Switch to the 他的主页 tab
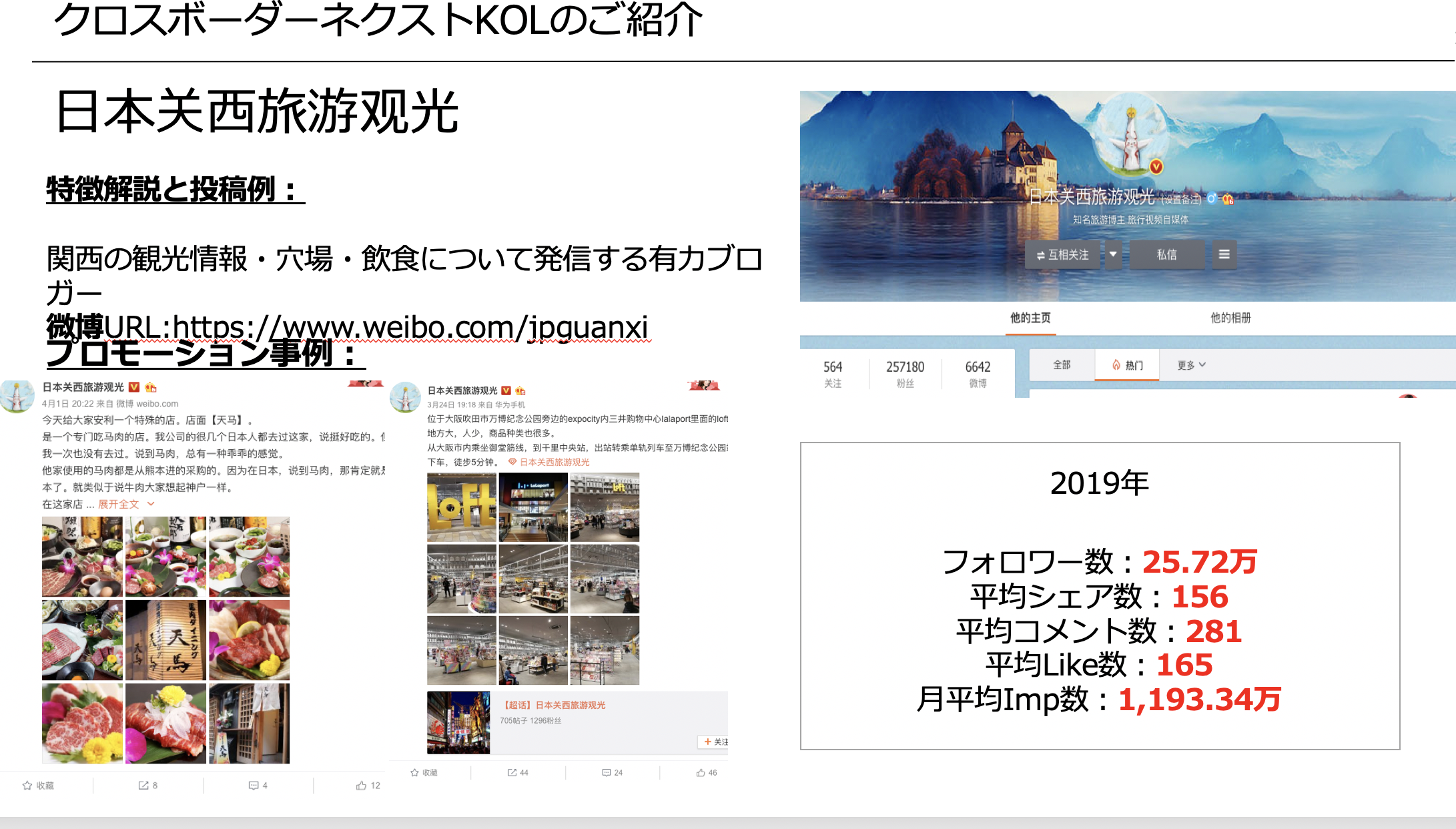The image size is (1456, 829). click(1030, 318)
